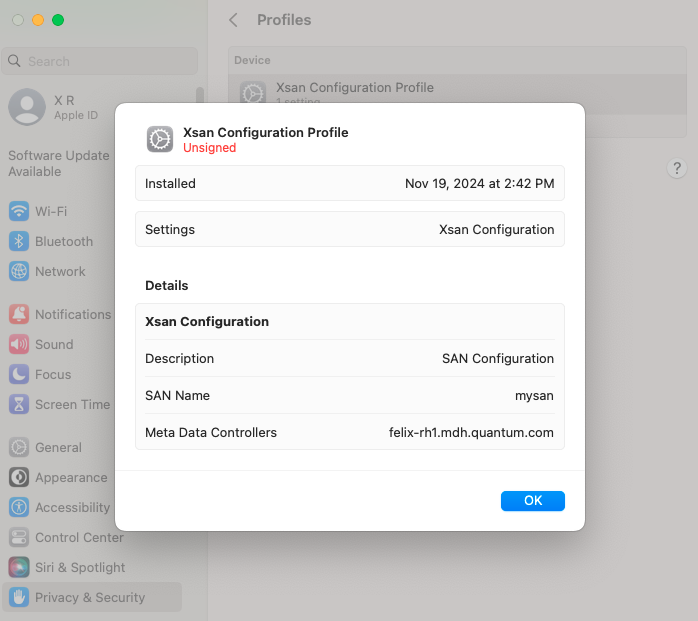
Task: Select the Network sidebar label
Action: click(x=60, y=271)
